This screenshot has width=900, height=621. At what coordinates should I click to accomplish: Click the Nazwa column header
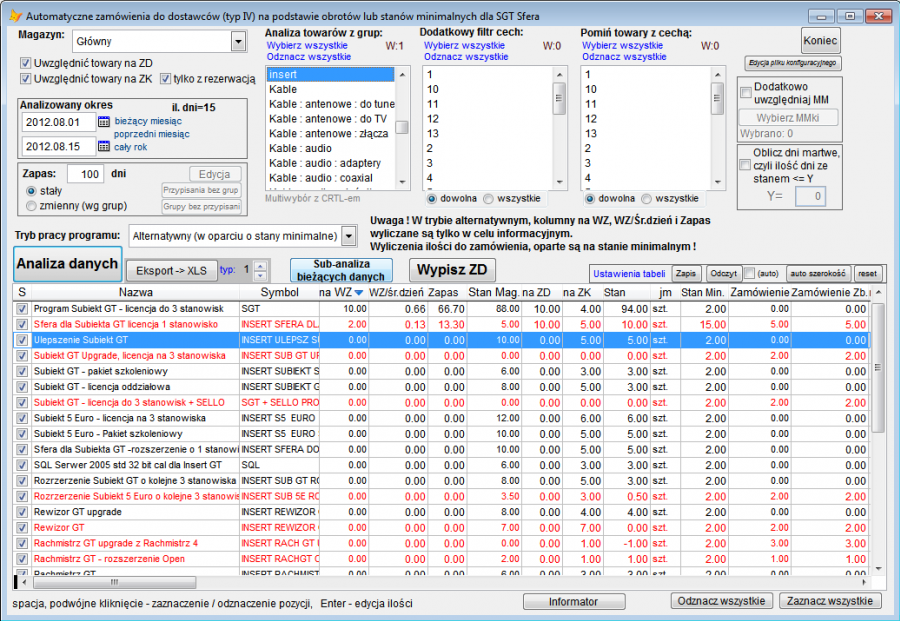pos(135,293)
